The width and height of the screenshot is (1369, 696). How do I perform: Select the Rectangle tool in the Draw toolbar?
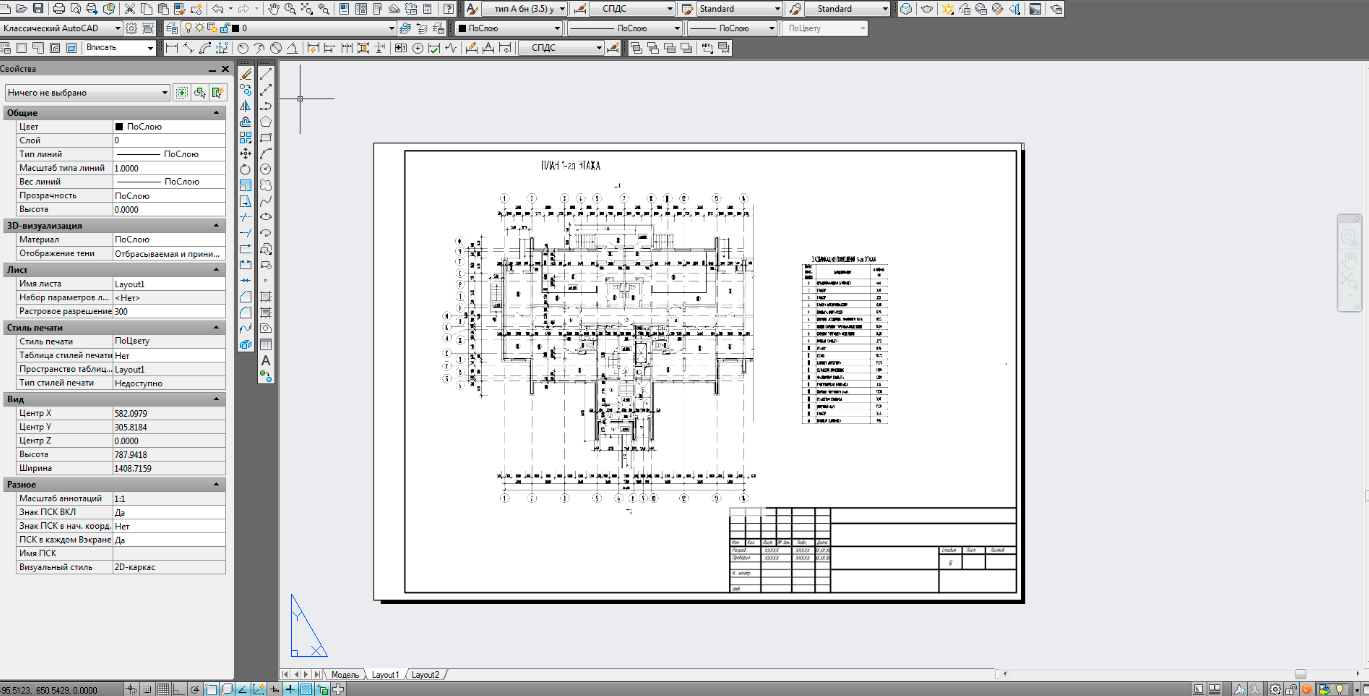pos(266,137)
